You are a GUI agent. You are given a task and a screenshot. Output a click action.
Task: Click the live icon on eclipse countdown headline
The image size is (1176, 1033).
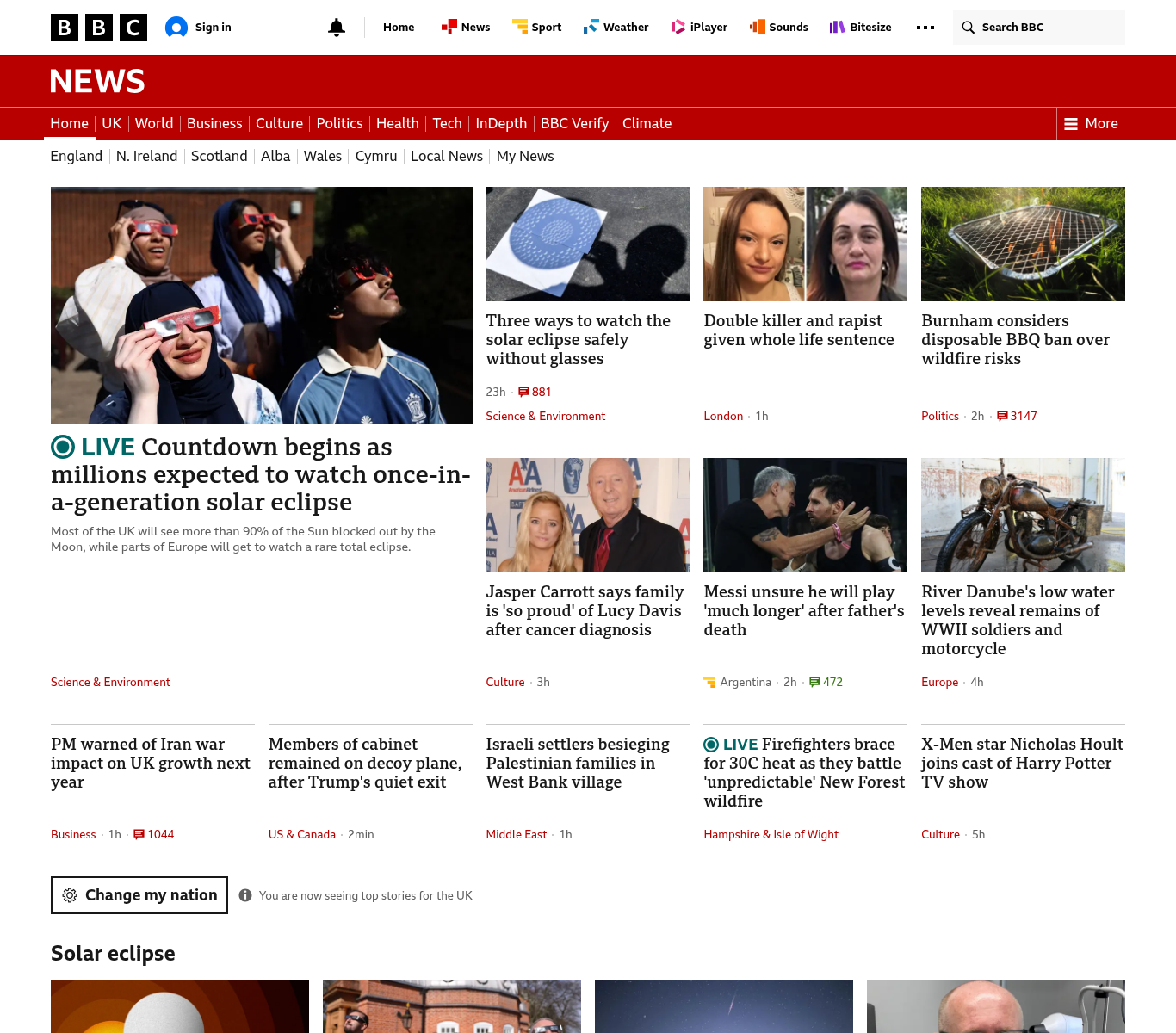63,447
